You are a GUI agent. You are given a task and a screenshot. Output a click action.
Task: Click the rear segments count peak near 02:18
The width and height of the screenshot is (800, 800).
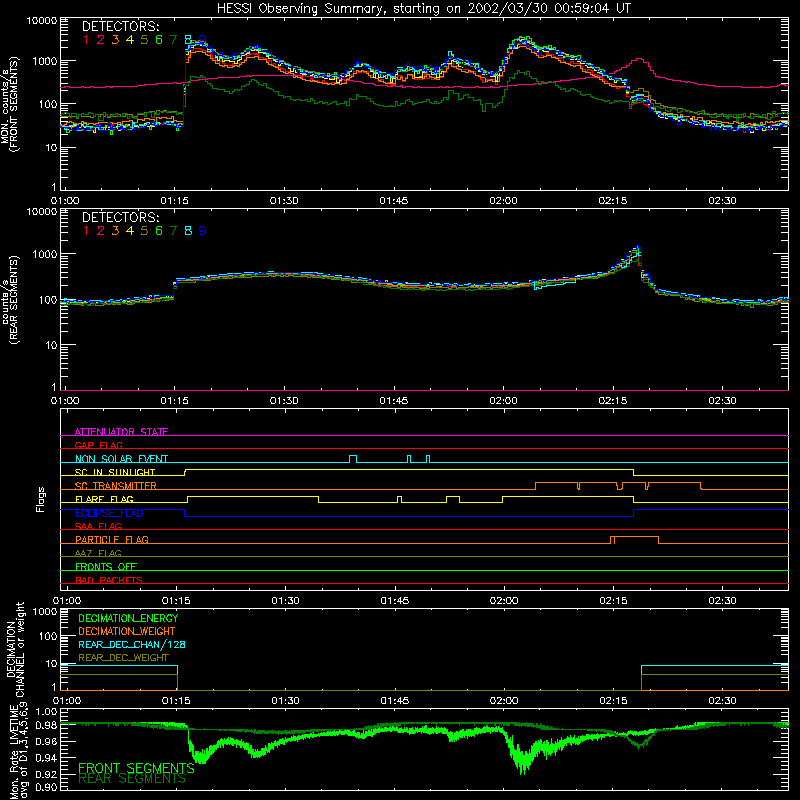[637, 248]
